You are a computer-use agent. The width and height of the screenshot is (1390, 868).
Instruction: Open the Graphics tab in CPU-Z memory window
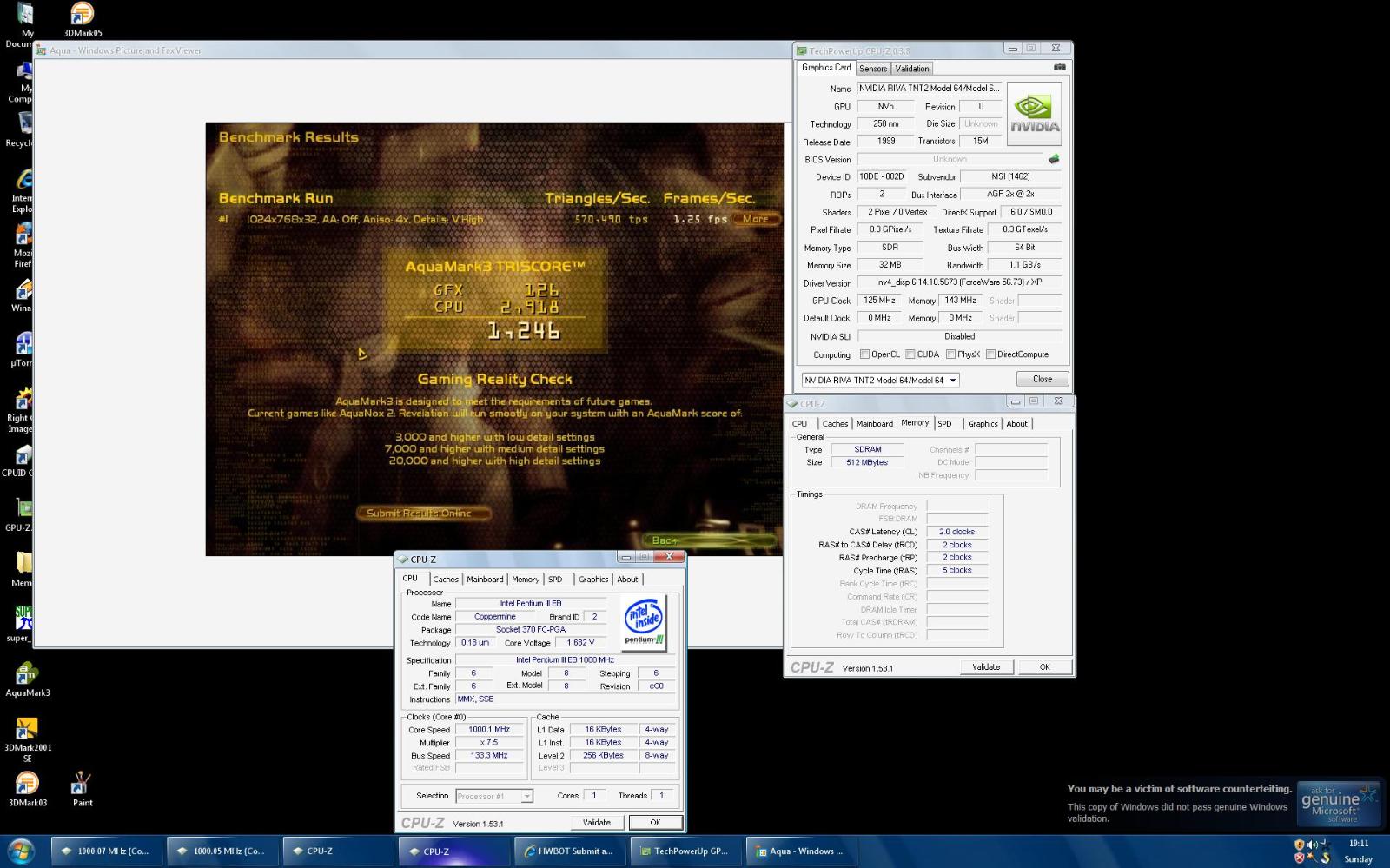[983, 424]
